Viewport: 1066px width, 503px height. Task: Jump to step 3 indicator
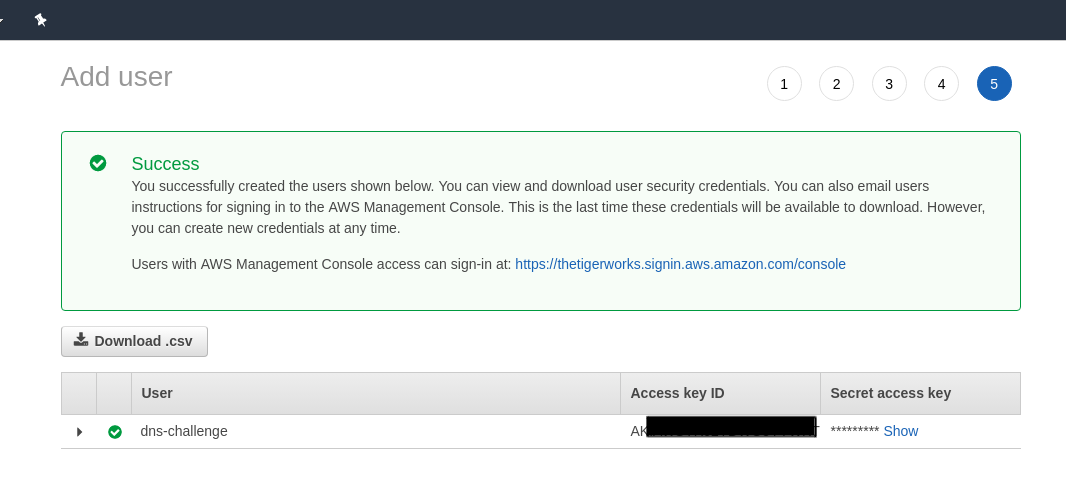[x=889, y=84]
